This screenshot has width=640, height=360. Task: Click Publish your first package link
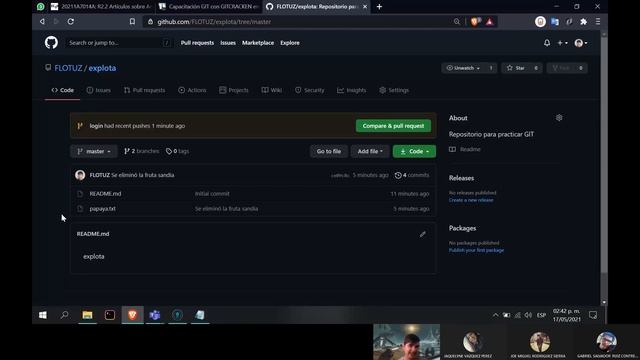(x=476, y=250)
